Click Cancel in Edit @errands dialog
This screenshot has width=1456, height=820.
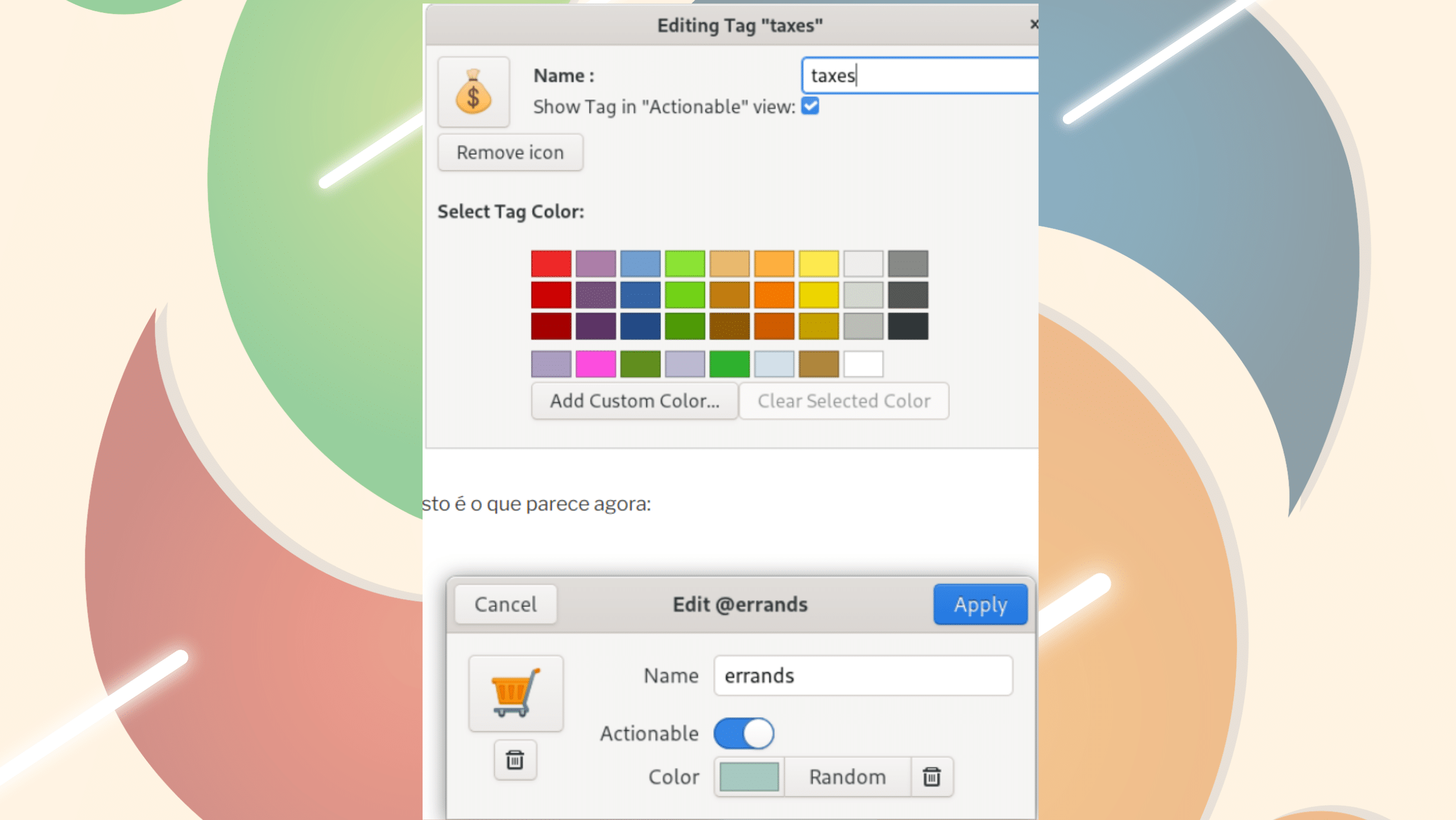pos(505,604)
